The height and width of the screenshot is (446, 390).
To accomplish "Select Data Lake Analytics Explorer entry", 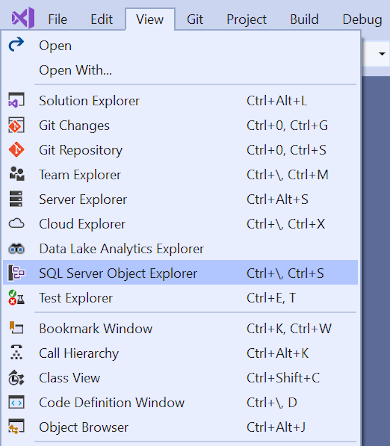I will (x=180, y=249).
